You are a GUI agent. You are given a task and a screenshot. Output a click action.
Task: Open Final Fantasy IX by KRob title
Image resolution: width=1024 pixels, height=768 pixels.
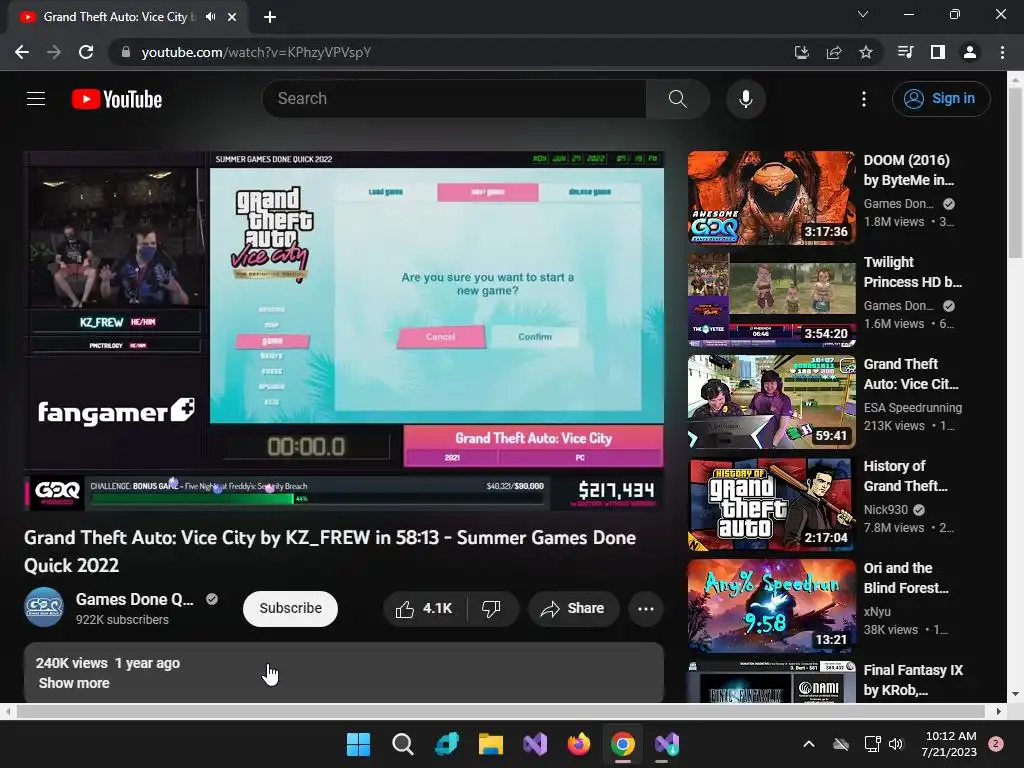tap(913, 680)
